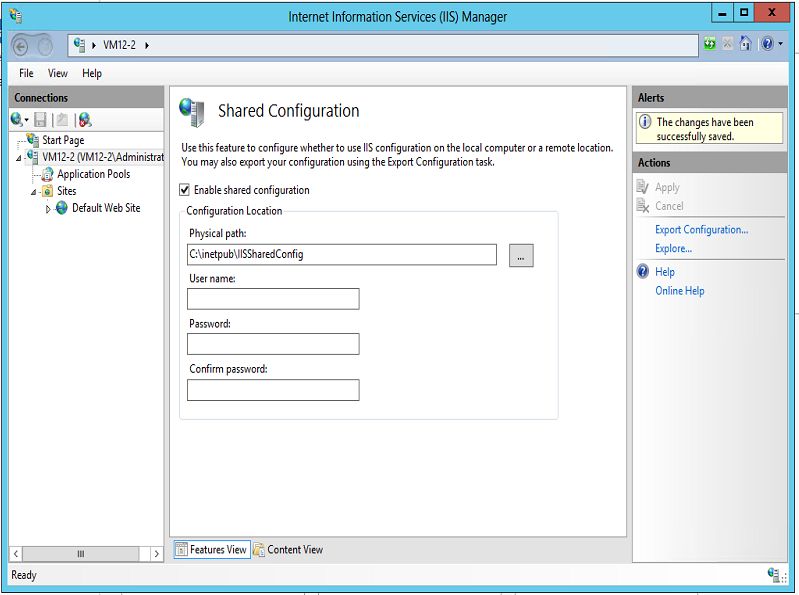Viewport: 799px width, 595px height.
Task: Collapse the VM12-2 server node
Action: 19,158
